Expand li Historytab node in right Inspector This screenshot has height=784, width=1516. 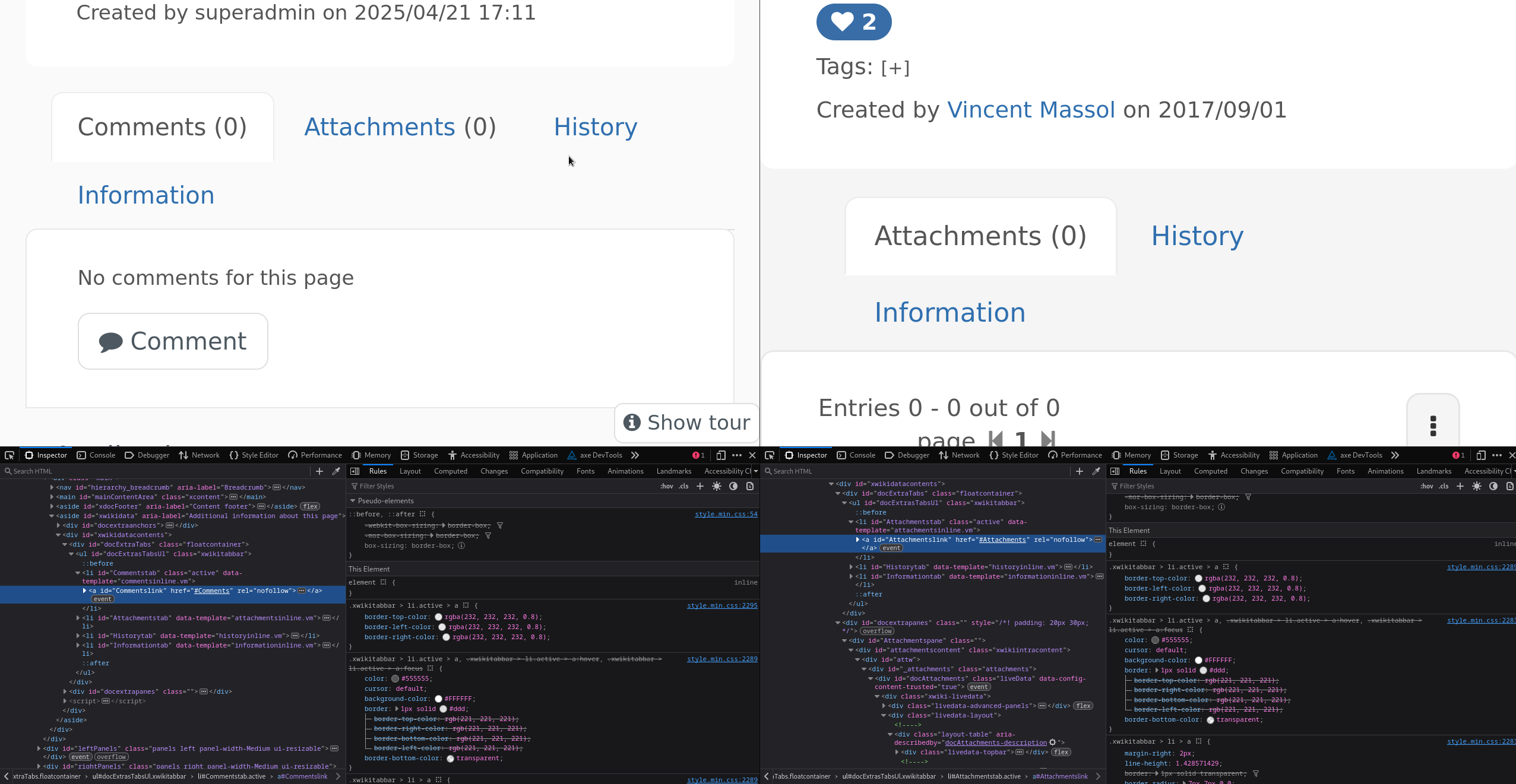click(x=852, y=567)
